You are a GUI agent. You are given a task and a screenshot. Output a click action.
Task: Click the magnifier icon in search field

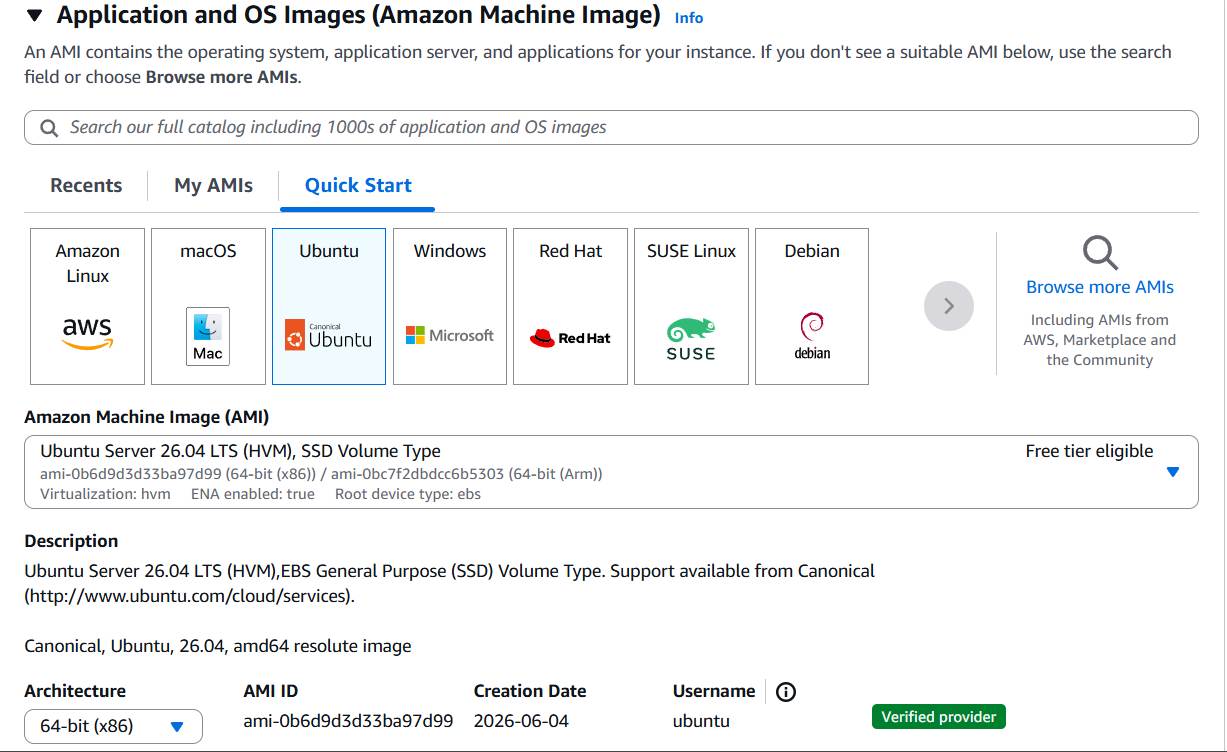coord(49,128)
